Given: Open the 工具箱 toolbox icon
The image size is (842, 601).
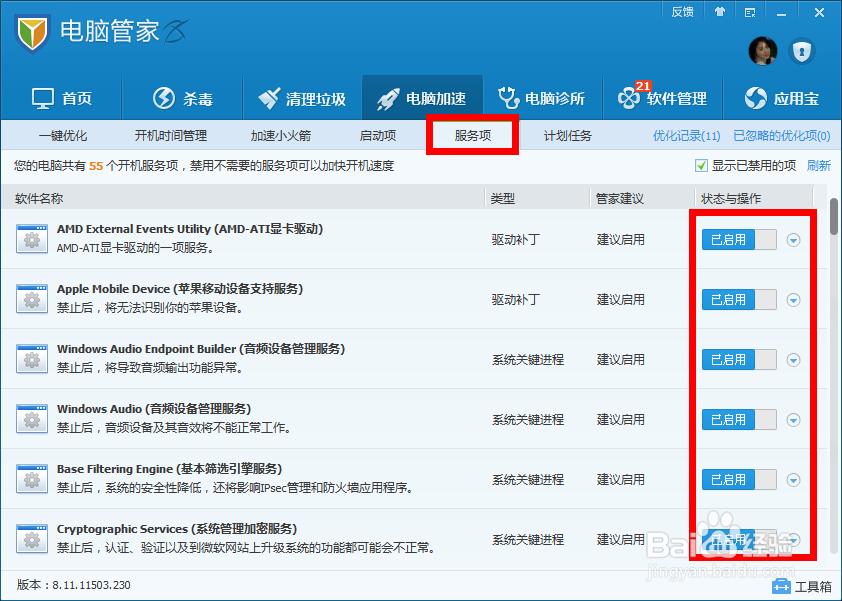Looking at the screenshot, I should point(781,586).
